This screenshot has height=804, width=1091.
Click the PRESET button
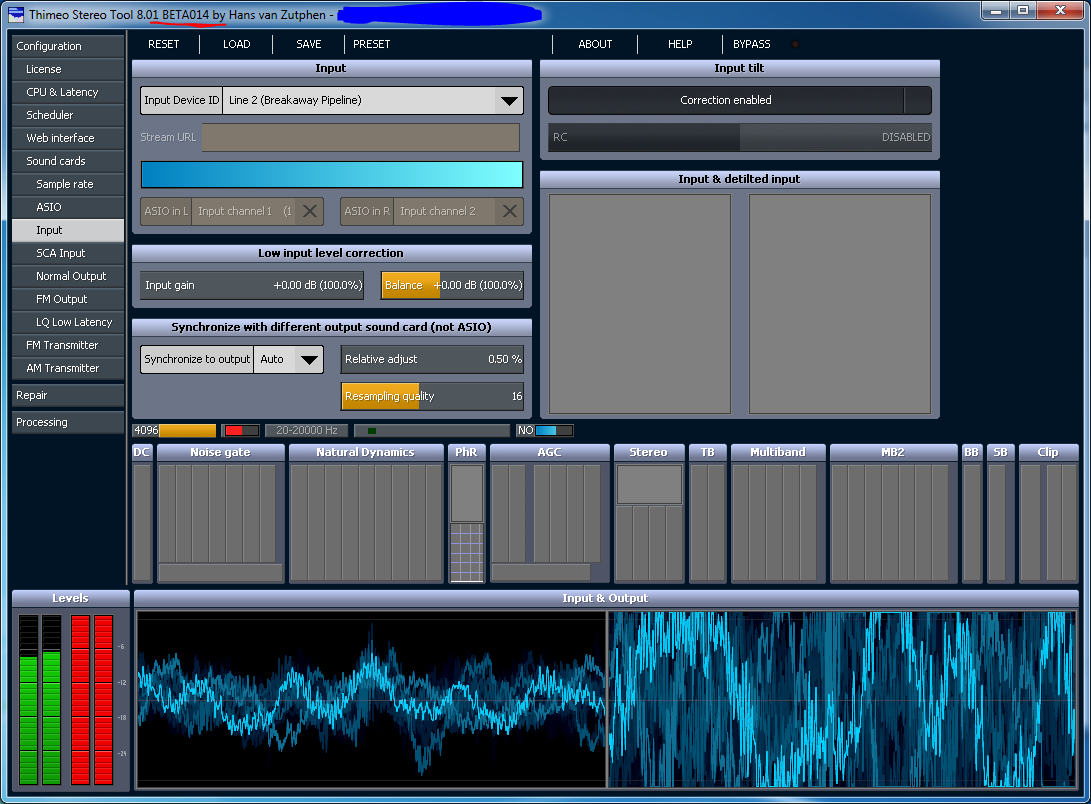coord(371,44)
